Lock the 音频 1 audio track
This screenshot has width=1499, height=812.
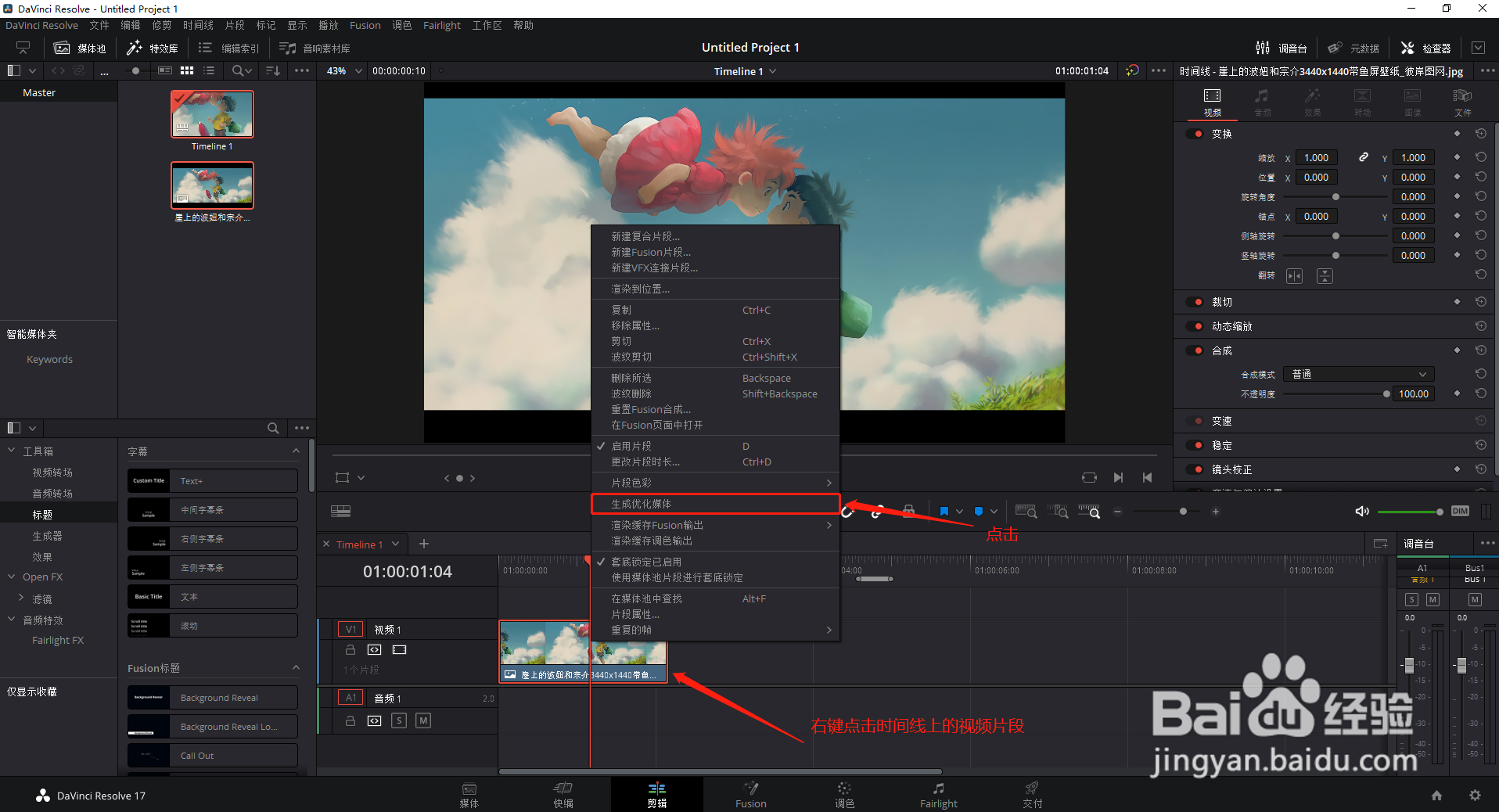pyautogui.click(x=350, y=720)
